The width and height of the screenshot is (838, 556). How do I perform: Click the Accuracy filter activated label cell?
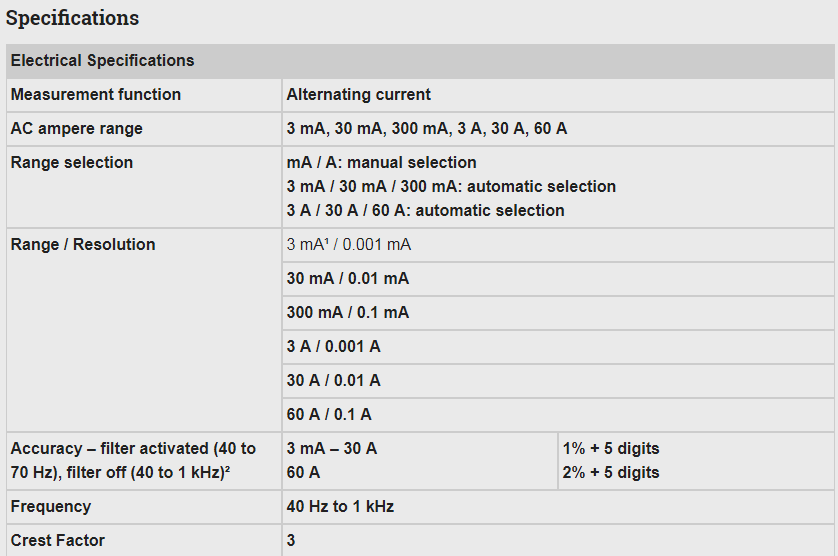[x=133, y=460]
